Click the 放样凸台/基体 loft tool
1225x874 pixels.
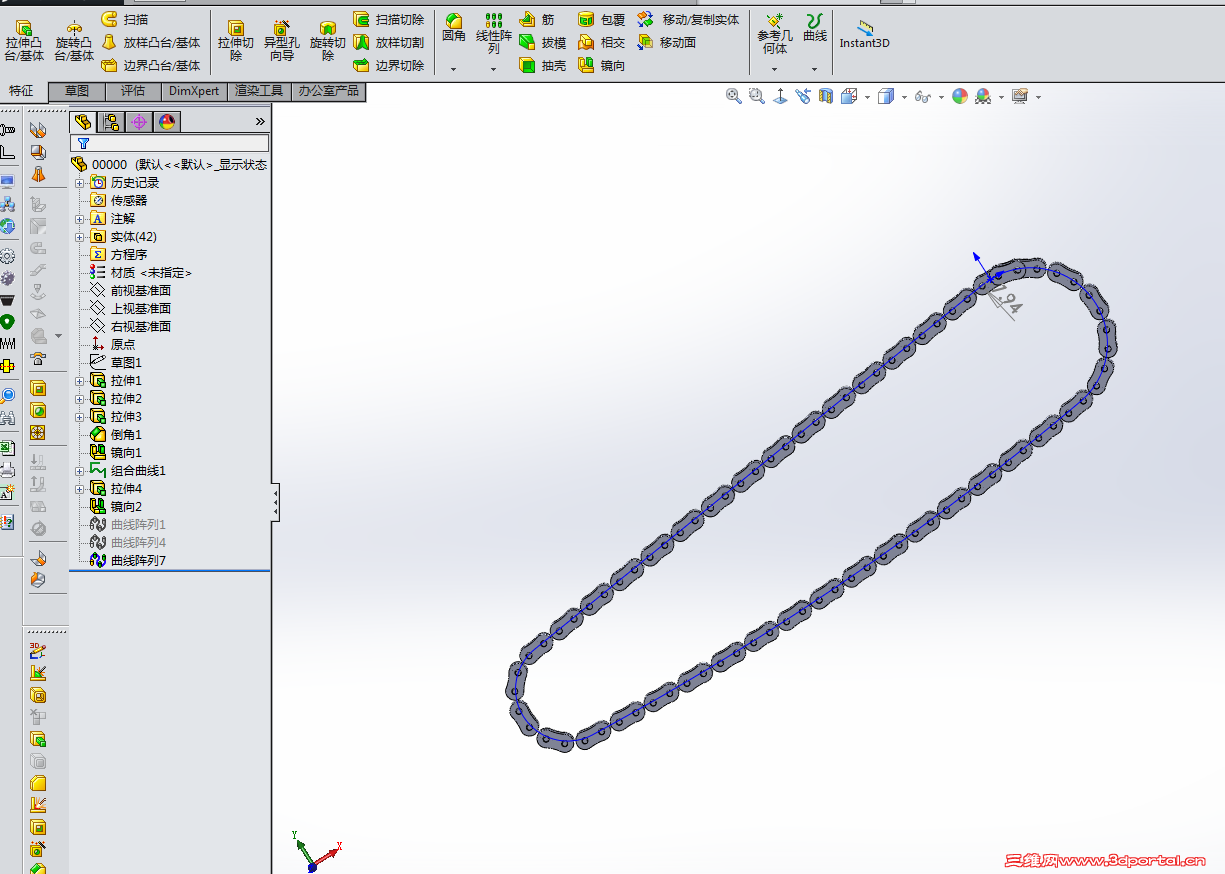[x=151, y=42]
